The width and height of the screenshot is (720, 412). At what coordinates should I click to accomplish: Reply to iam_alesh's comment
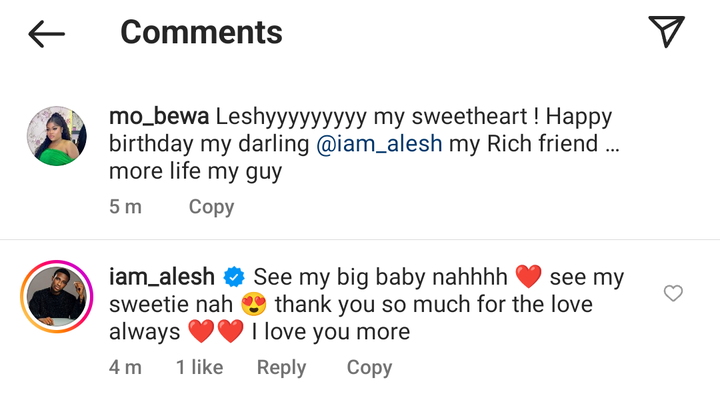tap(281, 367)
